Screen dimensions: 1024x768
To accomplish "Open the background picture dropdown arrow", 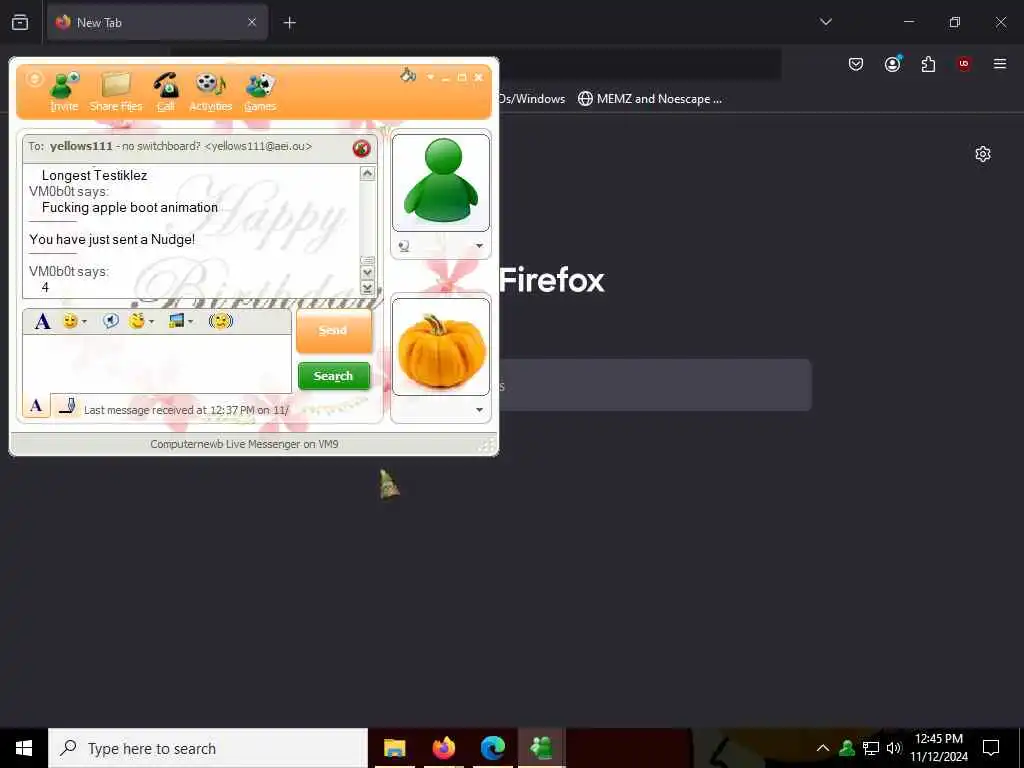I will click(191, 321).
